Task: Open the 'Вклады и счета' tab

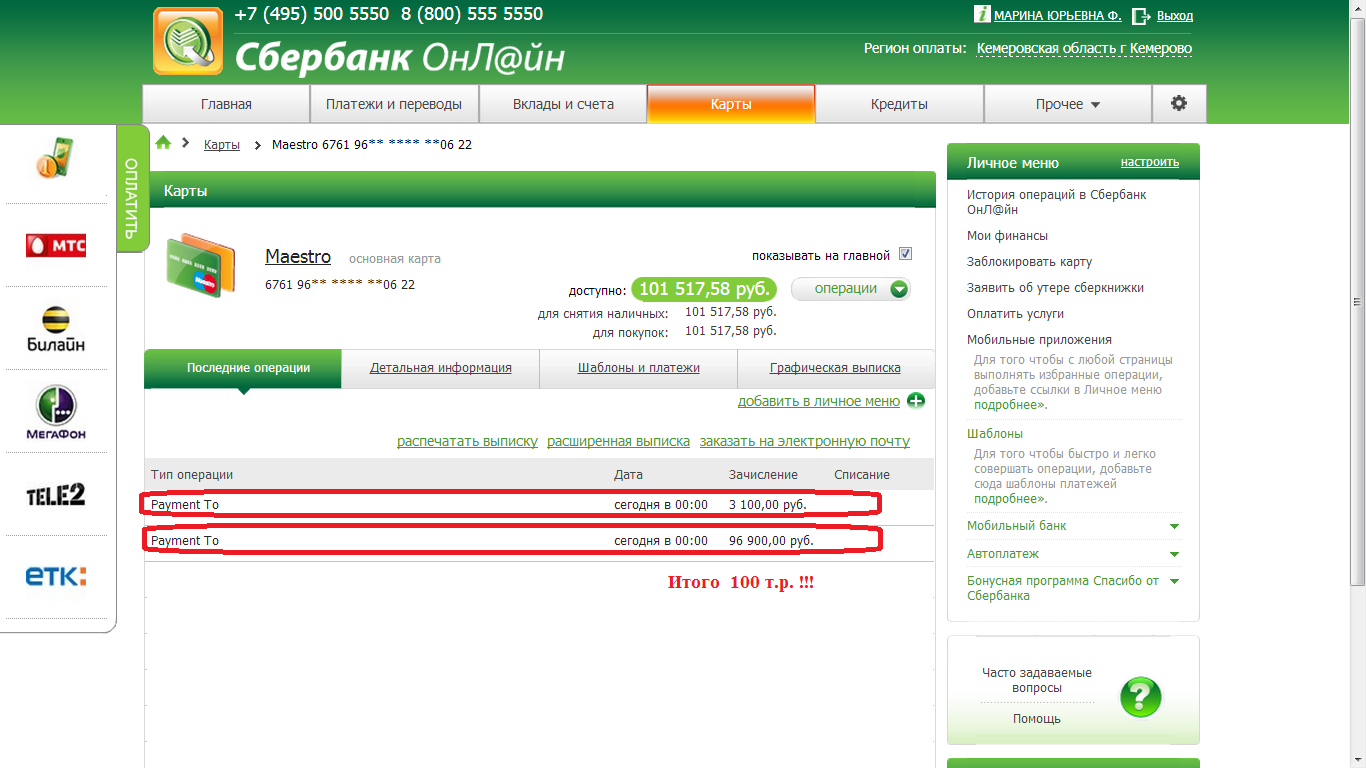Action: click(x=563, y=104)
